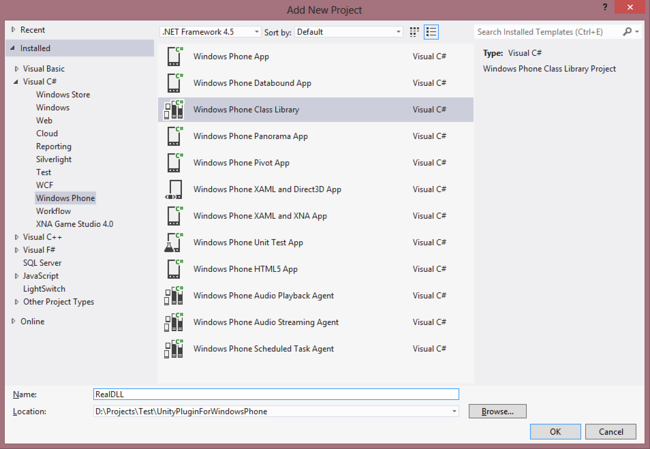Open the Location path dropdown arrow

click(x=454, y=411)
